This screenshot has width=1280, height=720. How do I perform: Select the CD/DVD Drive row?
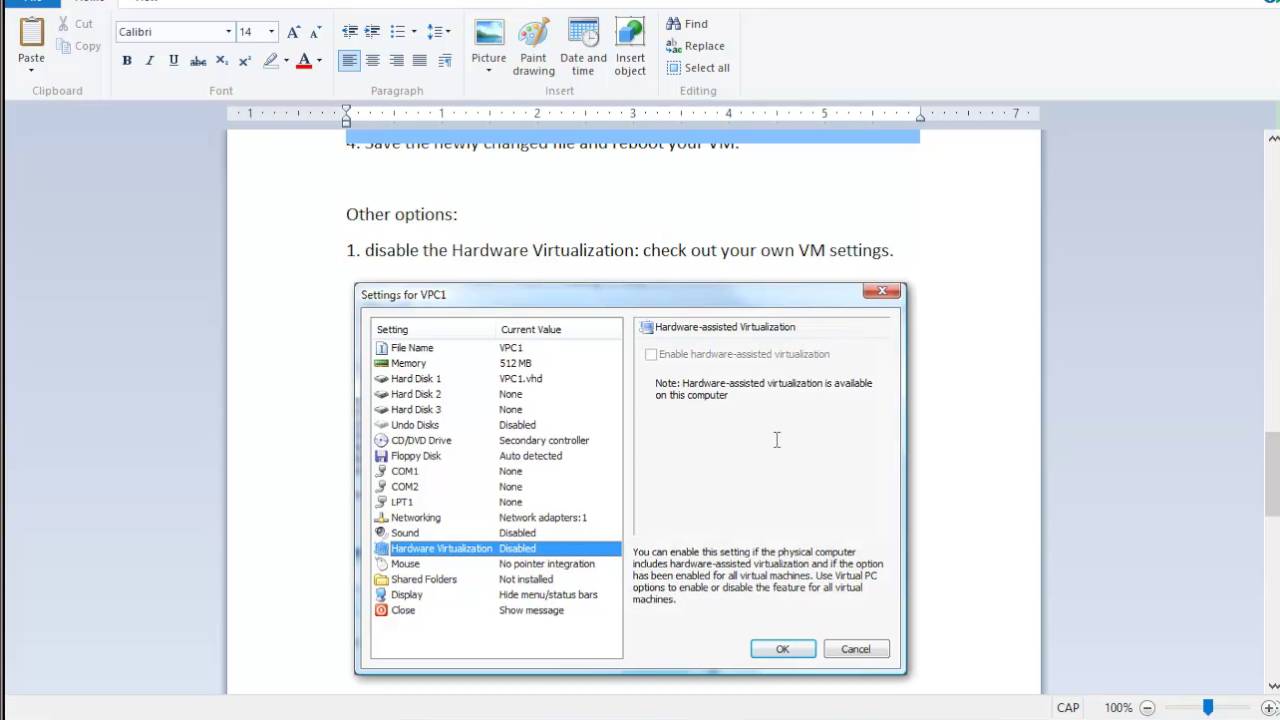tap(497, 440)
